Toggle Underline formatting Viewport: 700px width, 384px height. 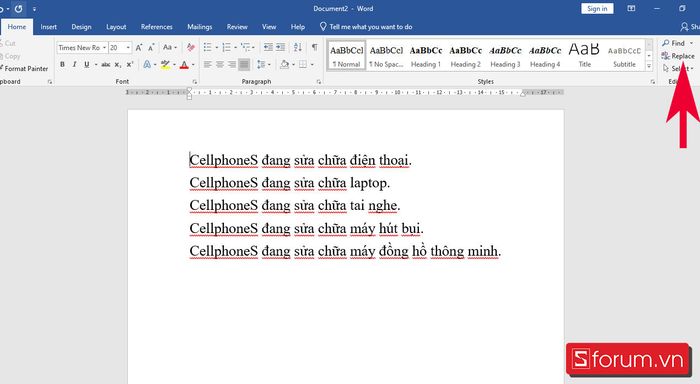tap(87, 65)
